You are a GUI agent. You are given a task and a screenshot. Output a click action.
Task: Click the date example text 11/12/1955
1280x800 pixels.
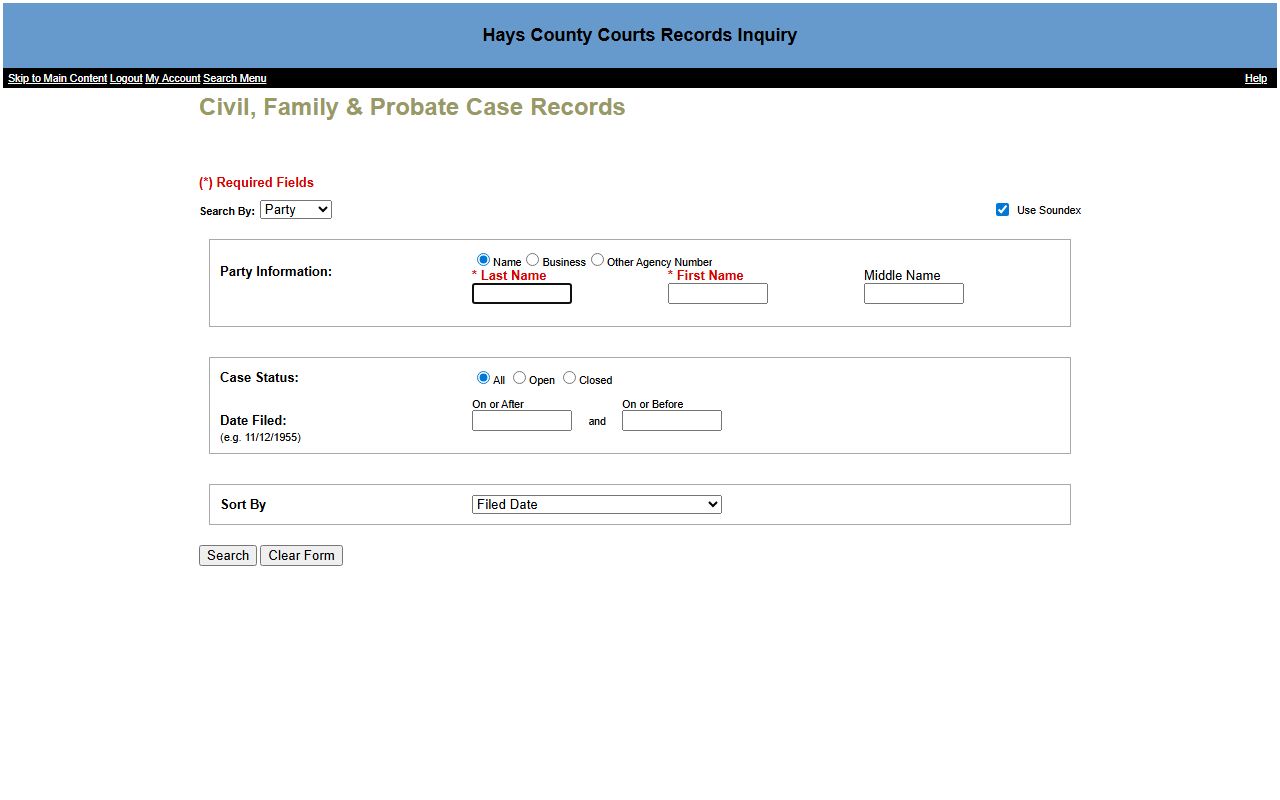click(x=260, y=438)
